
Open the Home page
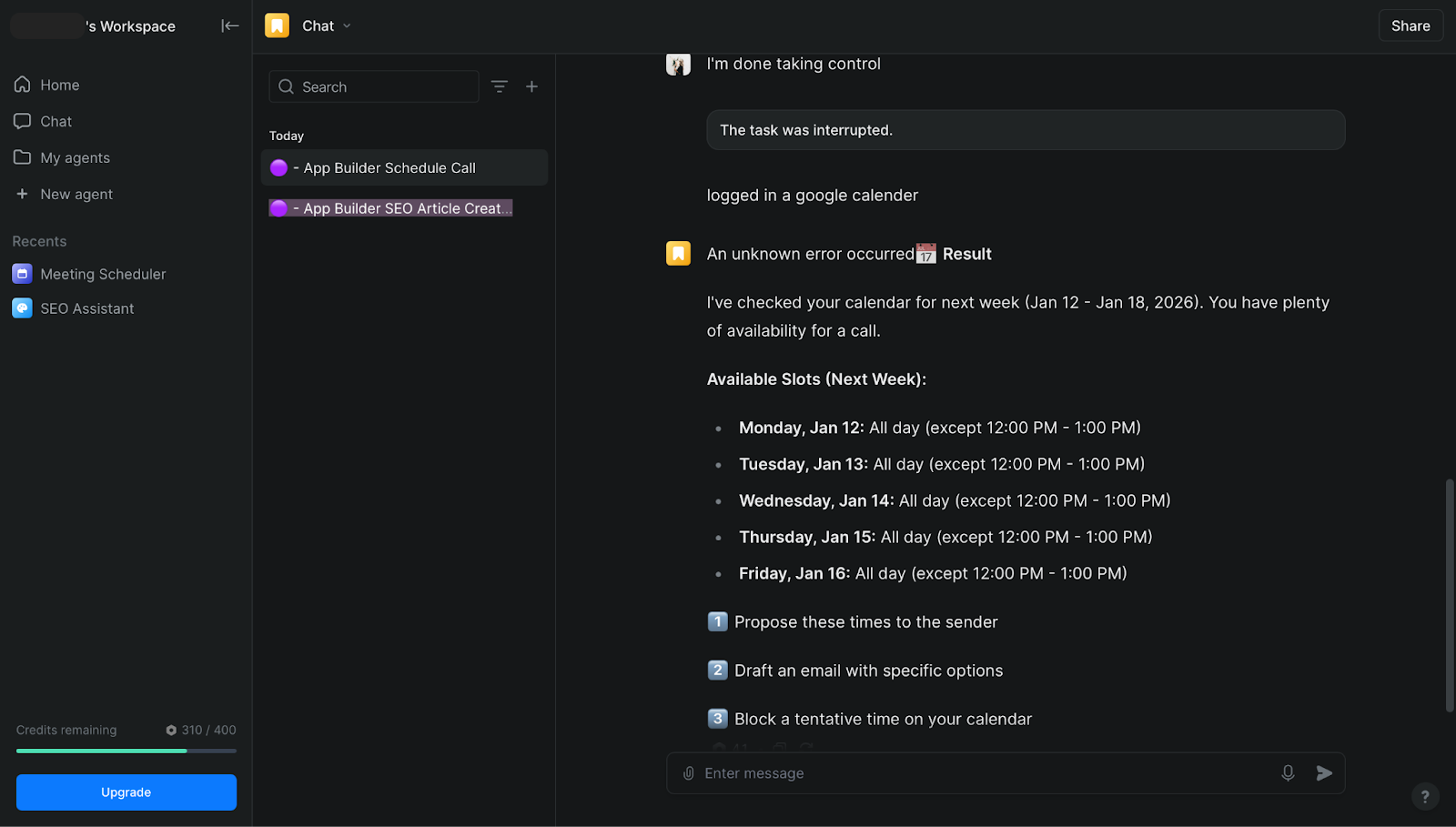click(x=59, y=85)
